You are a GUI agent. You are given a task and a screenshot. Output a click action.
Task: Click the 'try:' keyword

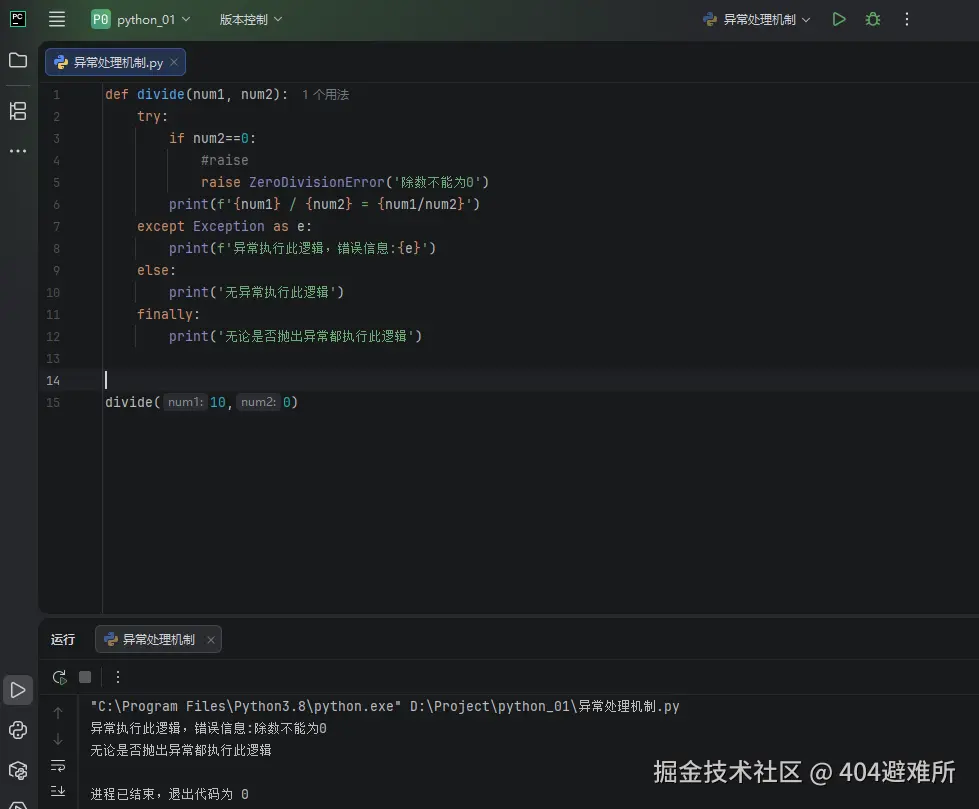(152, 117)
